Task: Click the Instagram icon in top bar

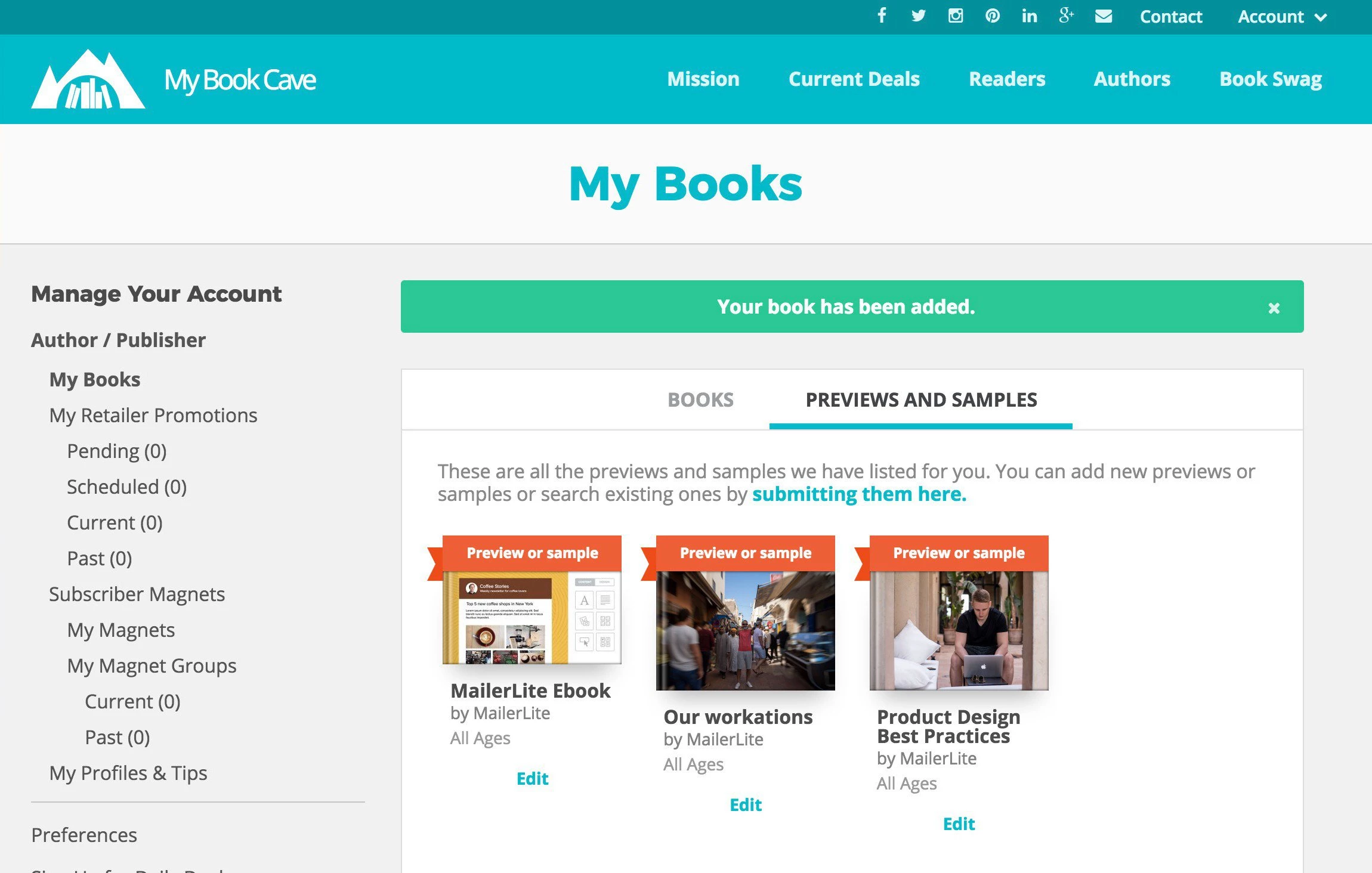Action: (956, 16)
